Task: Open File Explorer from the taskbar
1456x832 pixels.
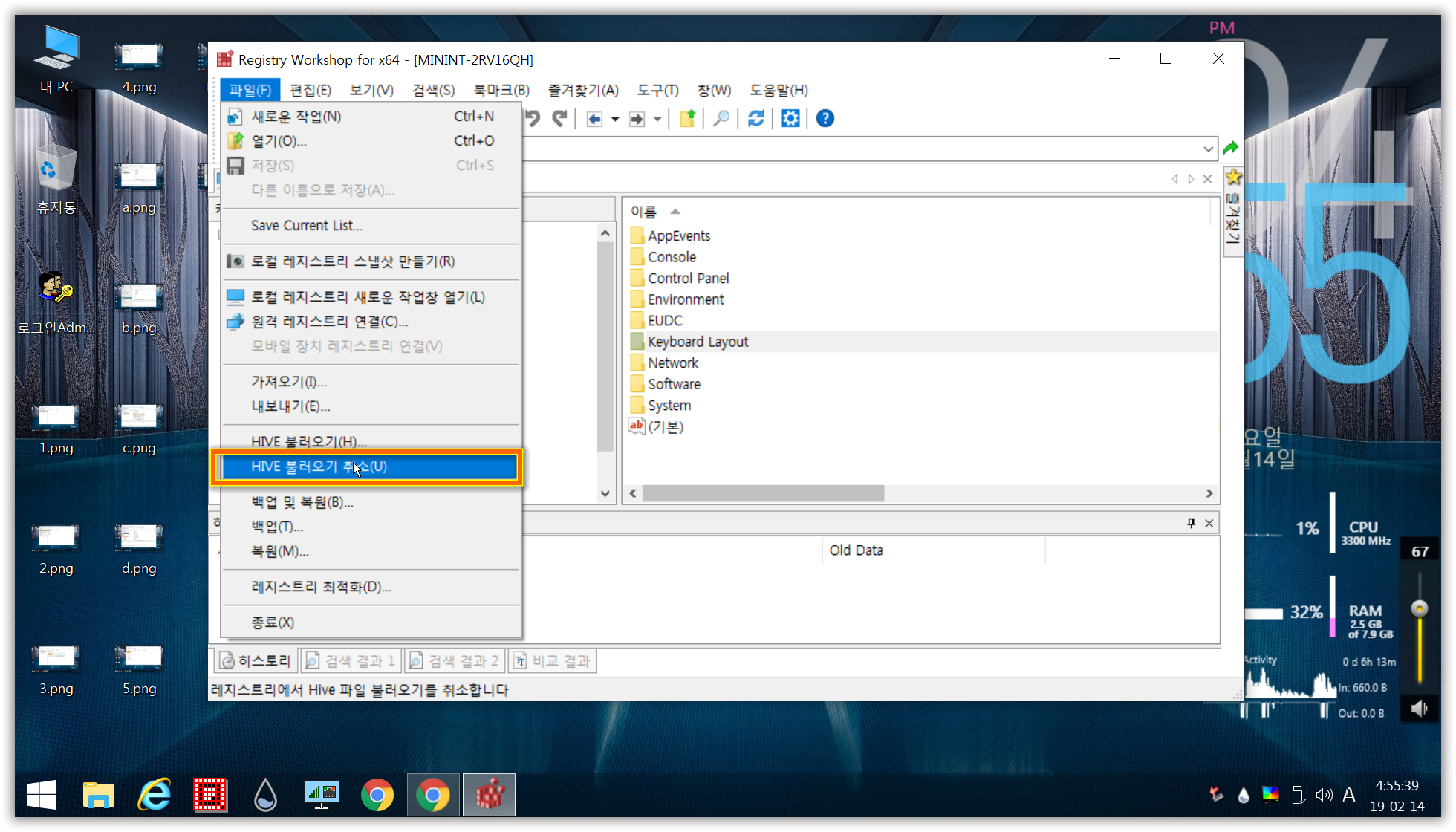Action: (98, 795)
